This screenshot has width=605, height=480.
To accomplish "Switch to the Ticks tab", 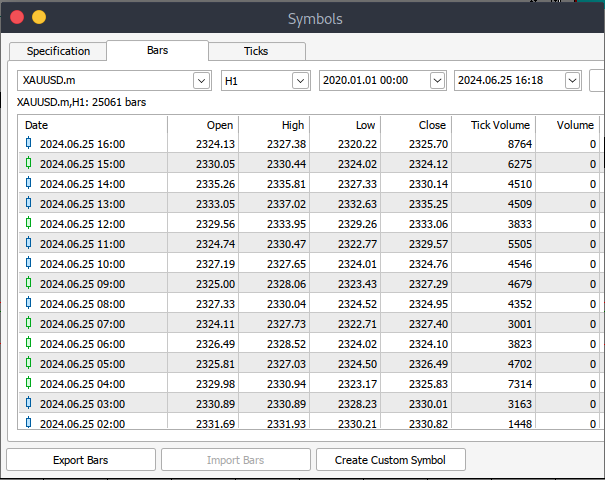I will coord(256,51).
